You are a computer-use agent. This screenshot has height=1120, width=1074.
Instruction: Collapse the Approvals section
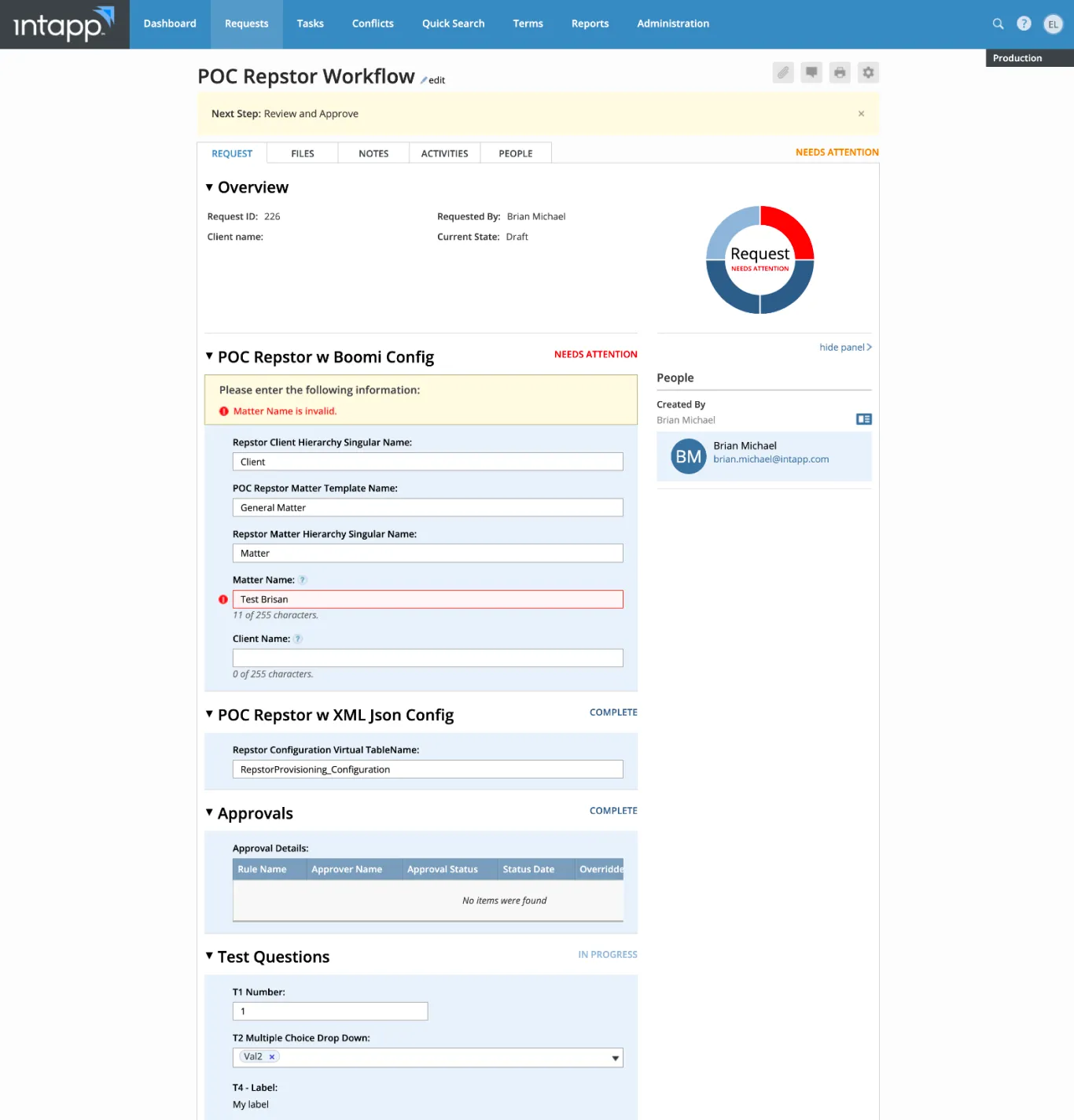pos(209,812)
